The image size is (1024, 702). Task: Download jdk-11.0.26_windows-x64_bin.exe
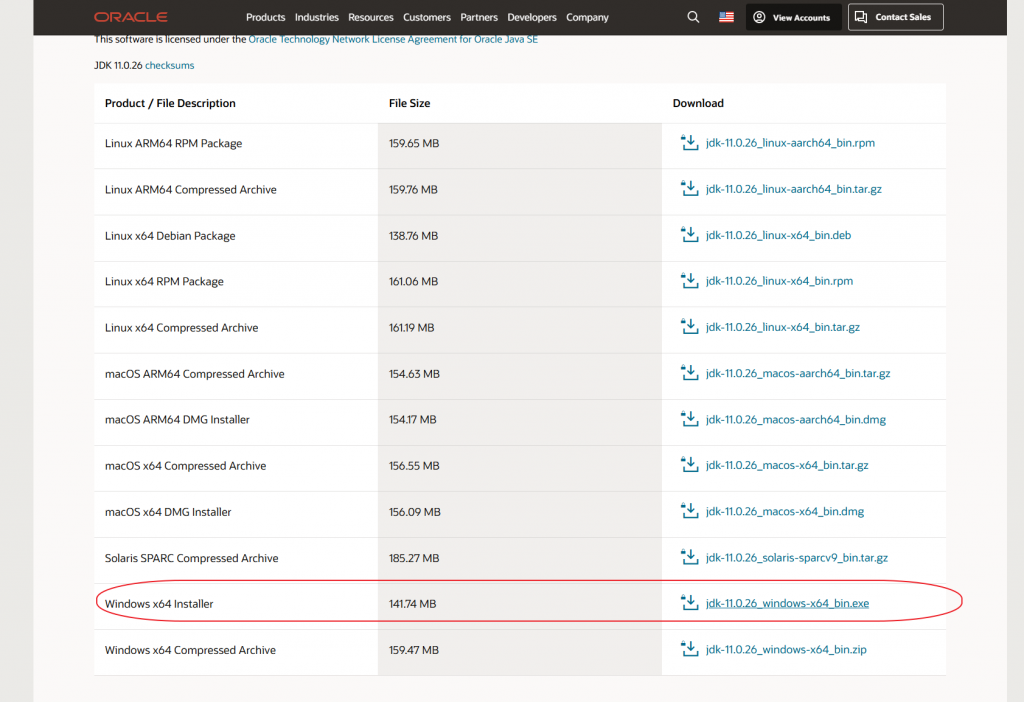[787, 604]
